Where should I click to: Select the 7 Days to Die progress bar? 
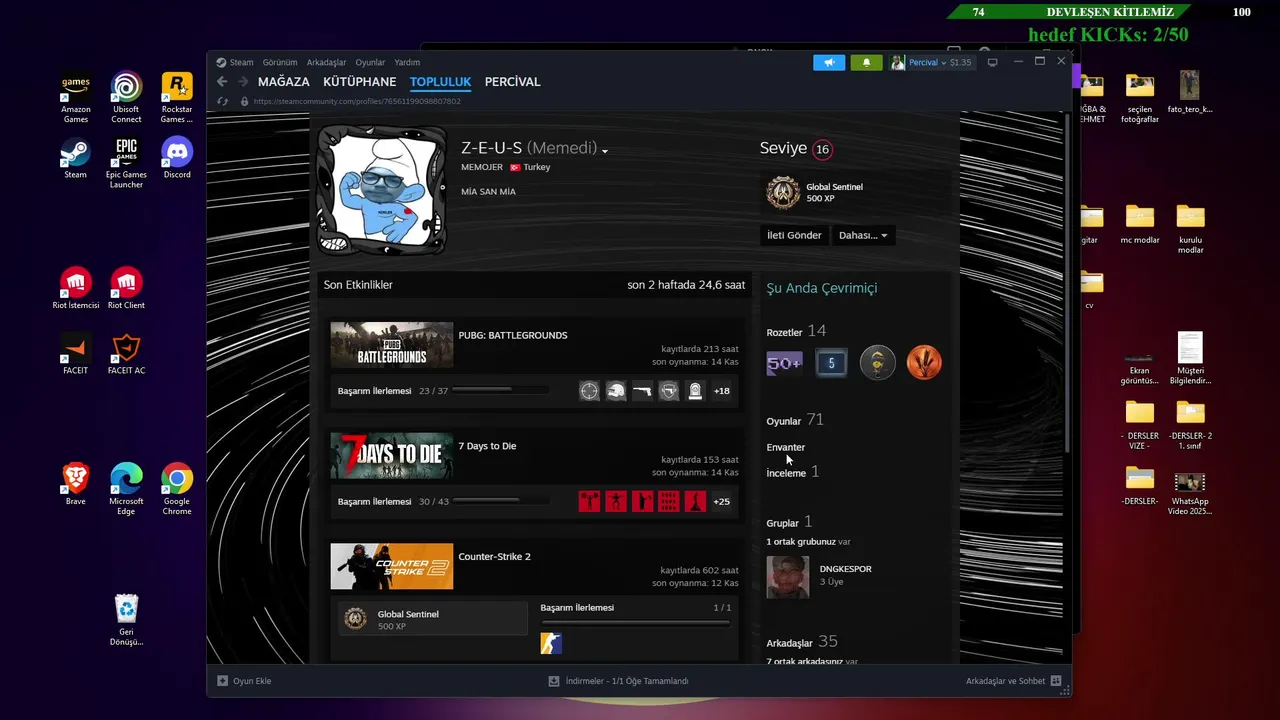point(500,502)
